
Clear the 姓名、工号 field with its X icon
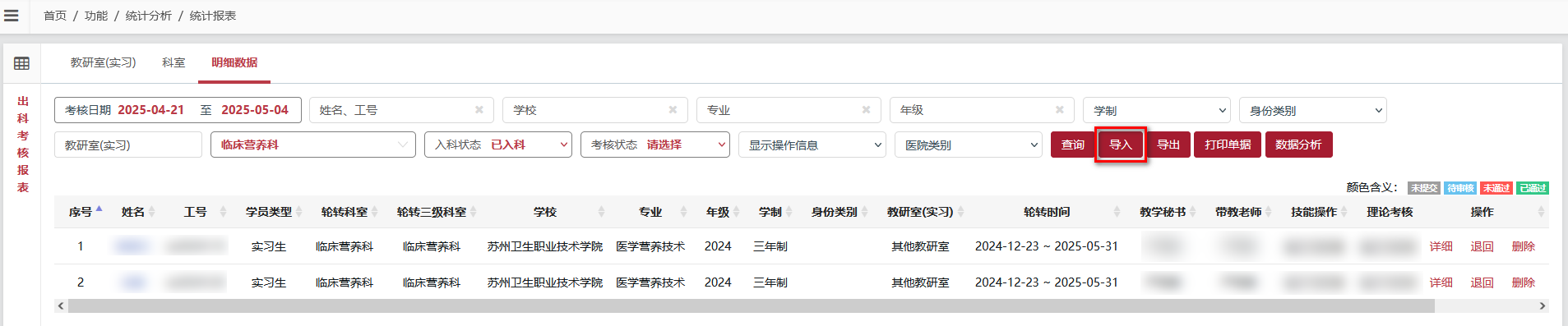tap(479, 110)
